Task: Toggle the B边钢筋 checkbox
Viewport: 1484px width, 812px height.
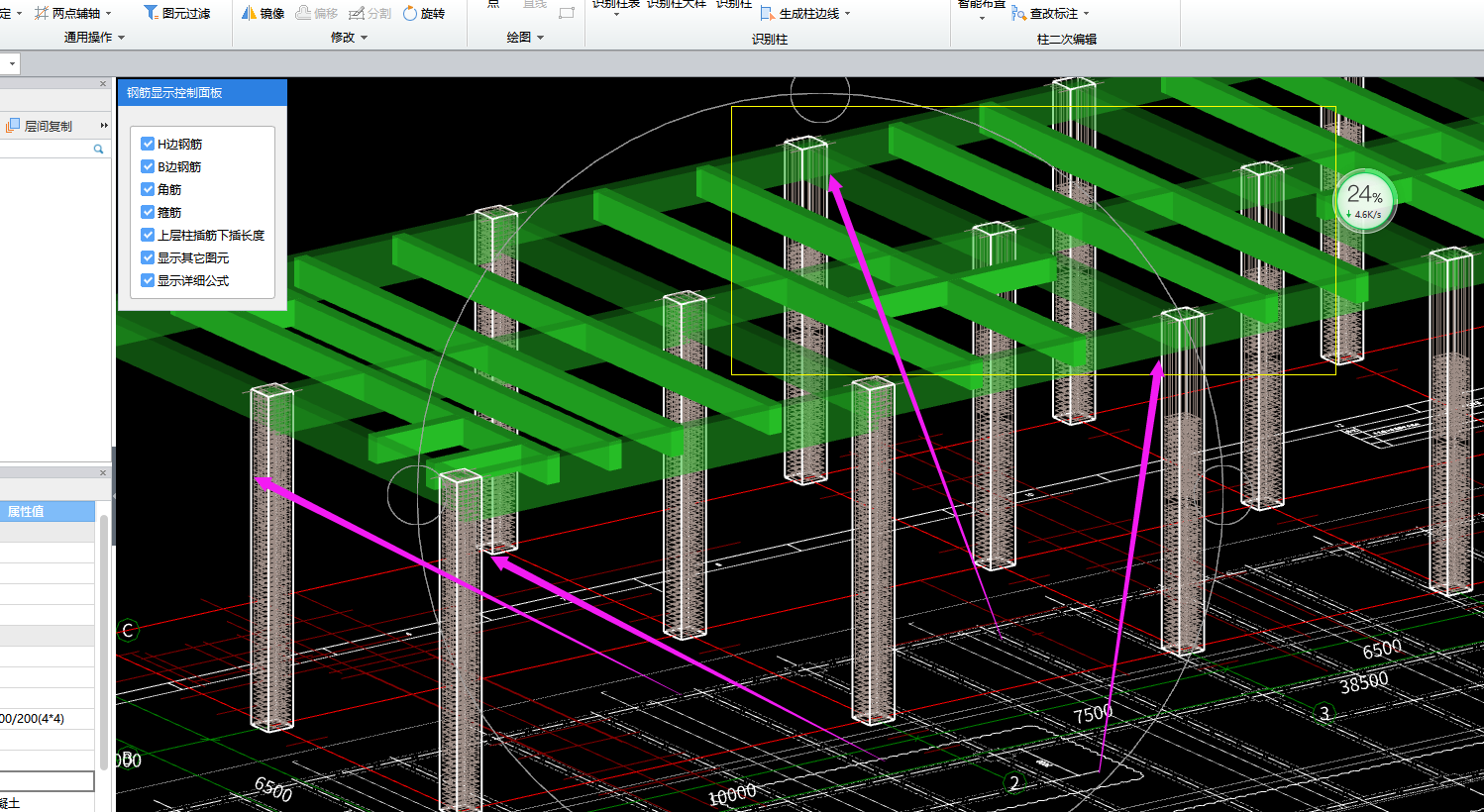Action: (148, 166)
